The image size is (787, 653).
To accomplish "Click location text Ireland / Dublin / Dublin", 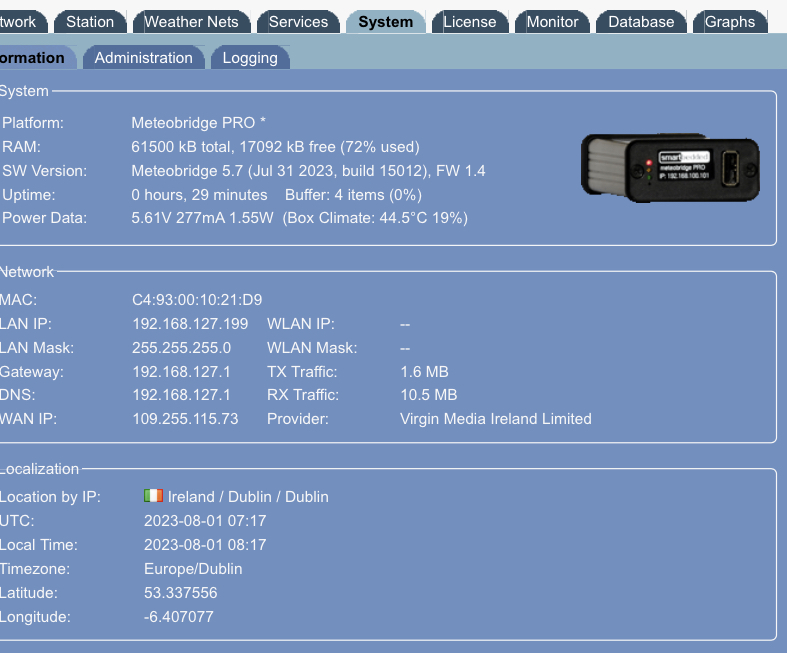I will tap(248, 497).
